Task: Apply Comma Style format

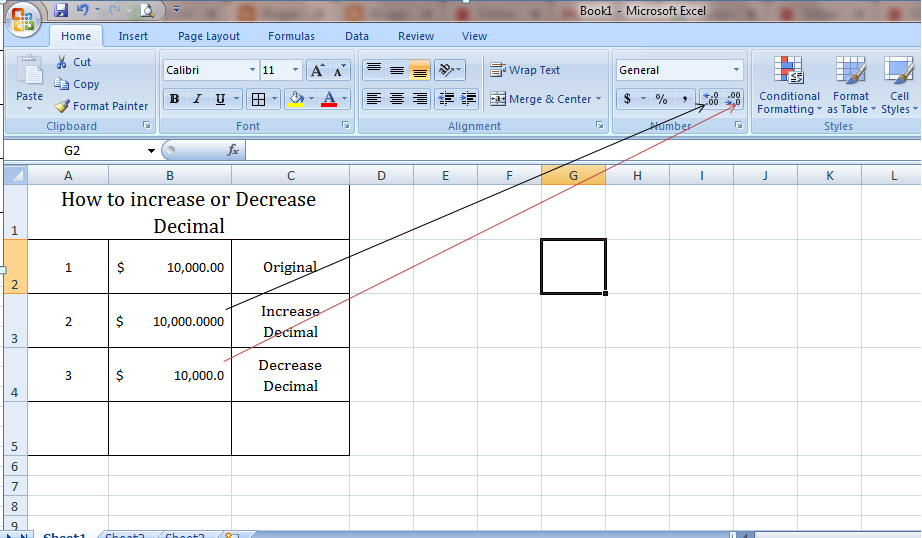Action: 684,99
